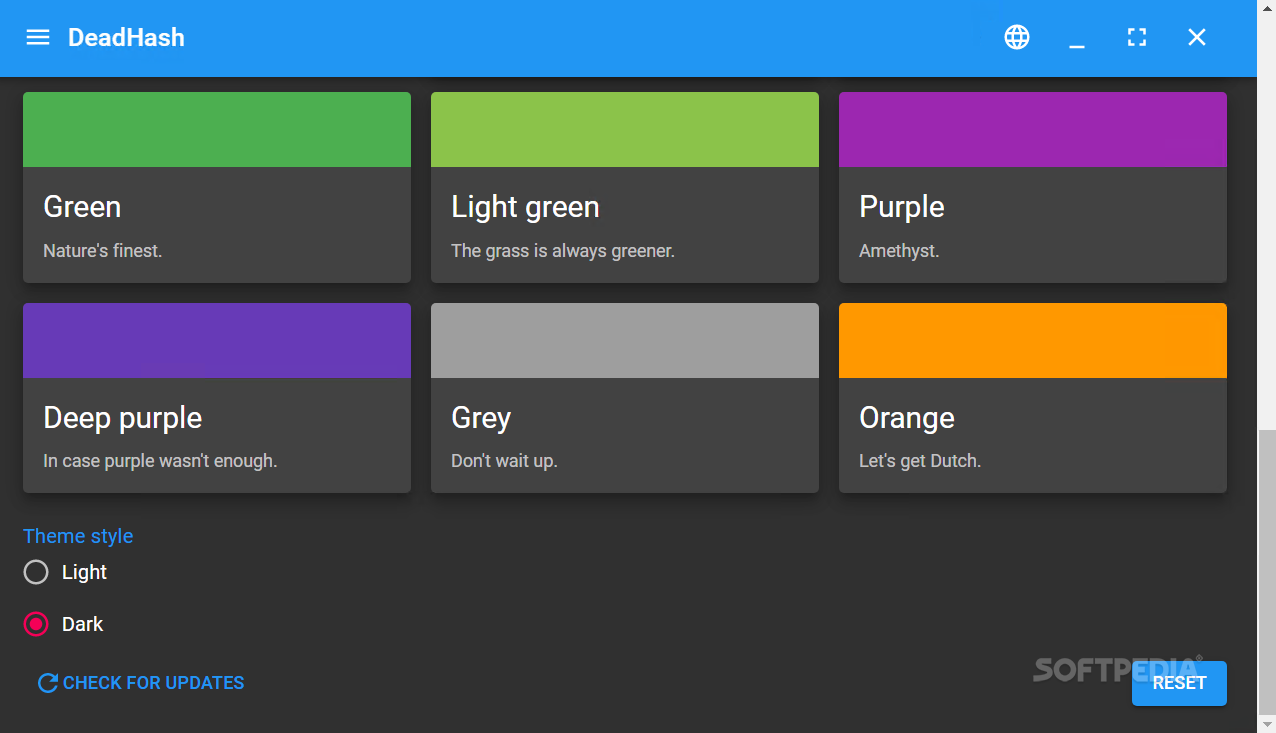
Task: Click the DeadHash title text
Action: [x=126, y=38]
